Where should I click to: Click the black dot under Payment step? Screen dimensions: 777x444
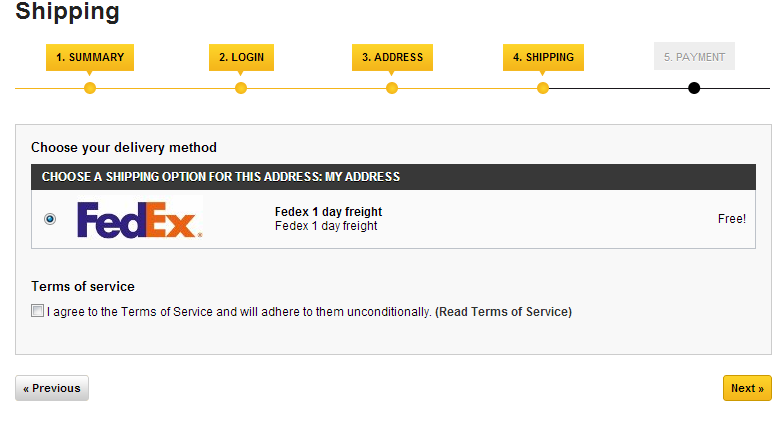694,88
